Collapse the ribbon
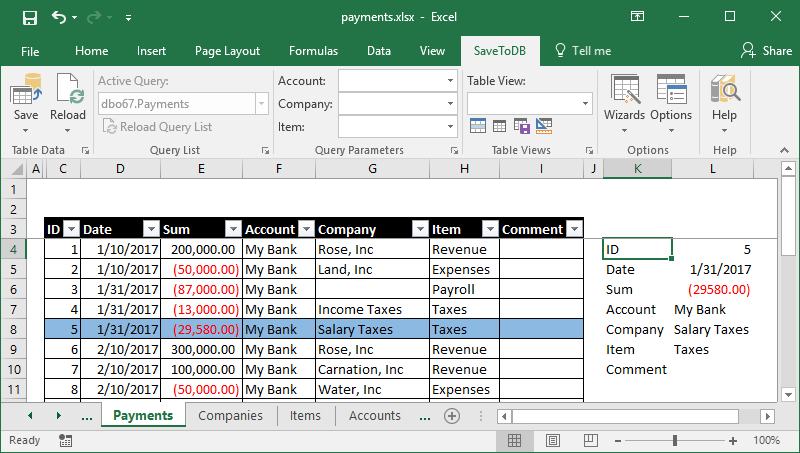Image resolution: width=800 pixels, height=453 pixels. [x=784, y=150]
